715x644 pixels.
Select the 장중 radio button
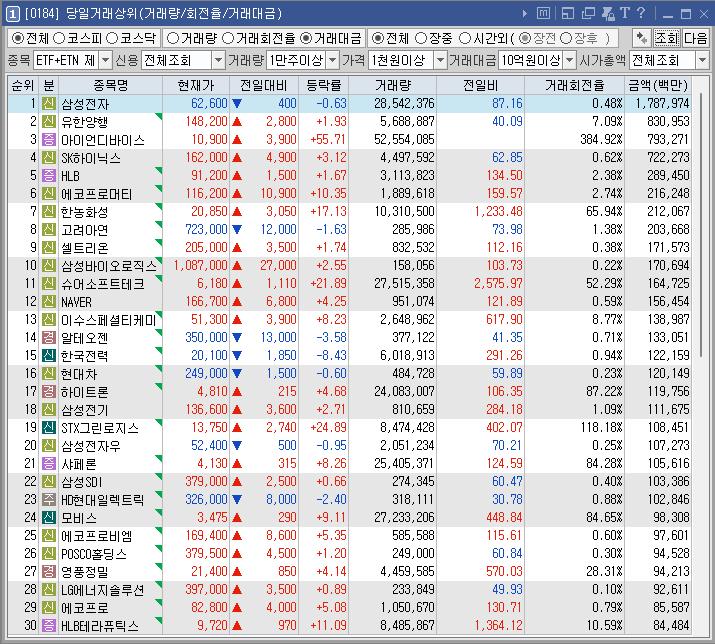tap(421, 38)
